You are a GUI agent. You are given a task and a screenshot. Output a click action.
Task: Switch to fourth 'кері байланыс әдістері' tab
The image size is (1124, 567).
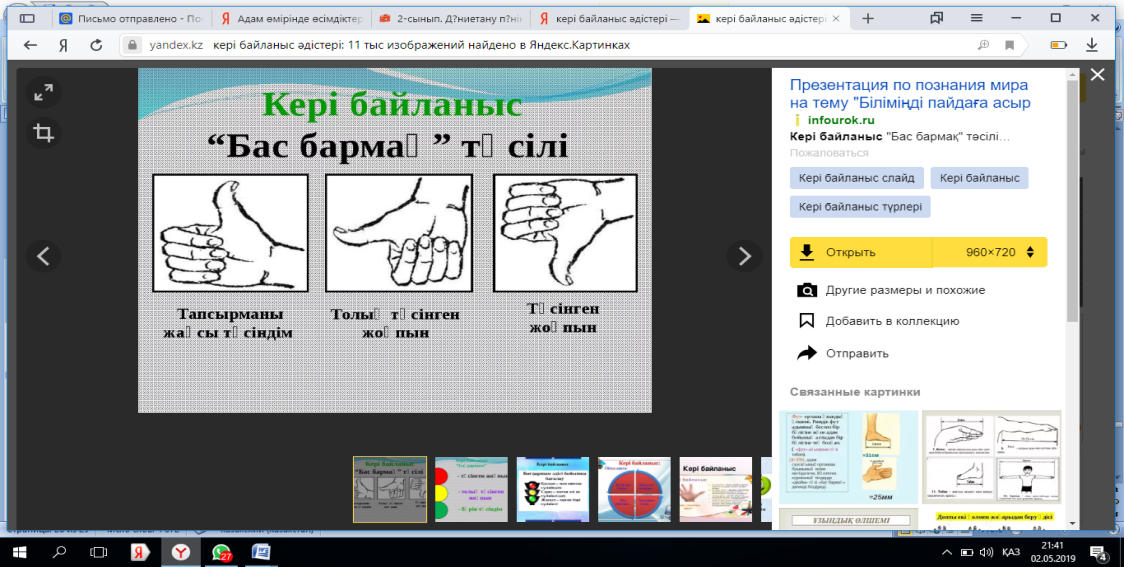pyautogui.click(x=609, y=19)
